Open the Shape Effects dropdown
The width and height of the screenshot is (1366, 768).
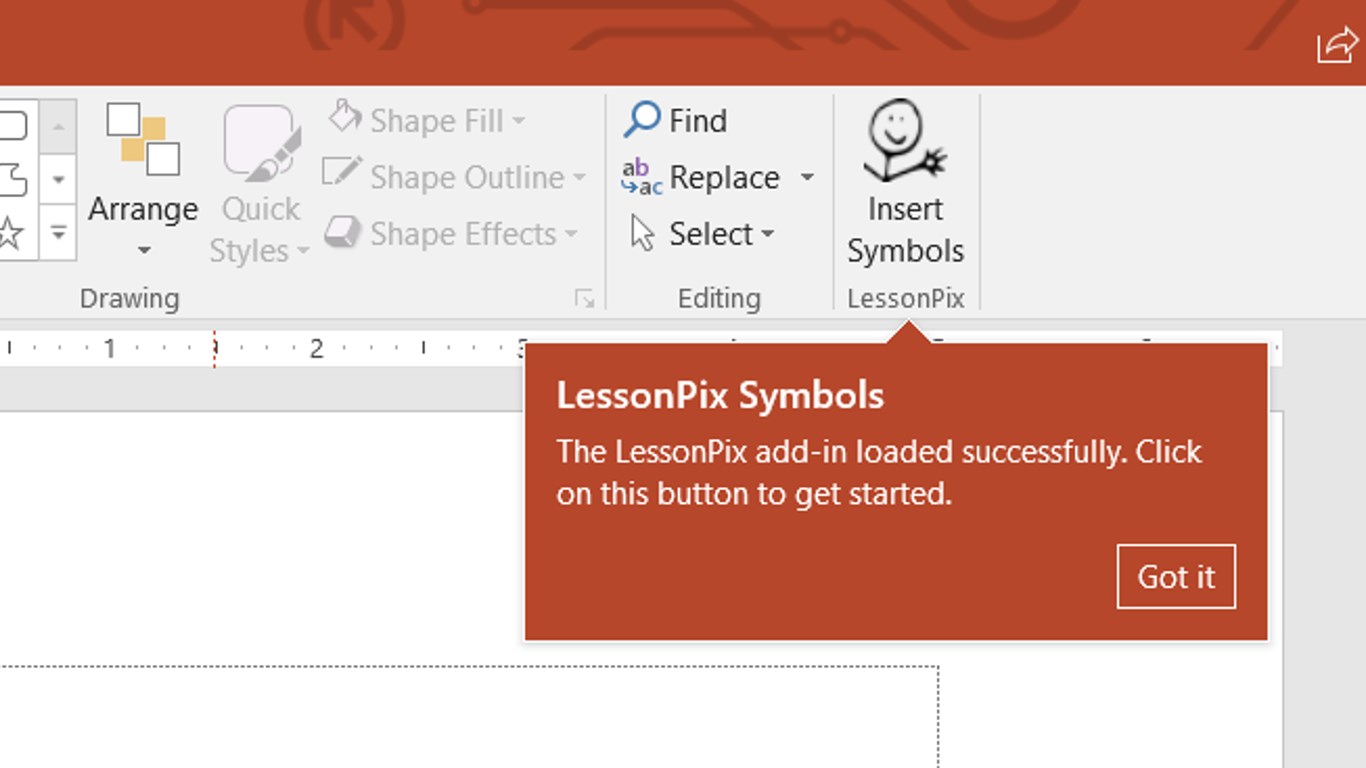click(451, 233)
